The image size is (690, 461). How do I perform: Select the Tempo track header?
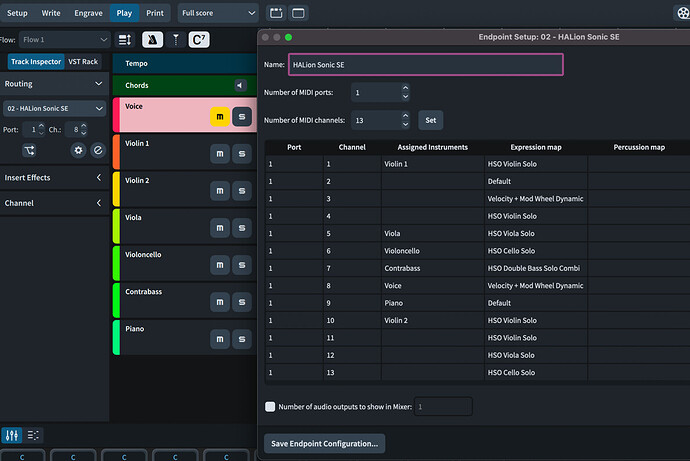click(x=184, y=63)
